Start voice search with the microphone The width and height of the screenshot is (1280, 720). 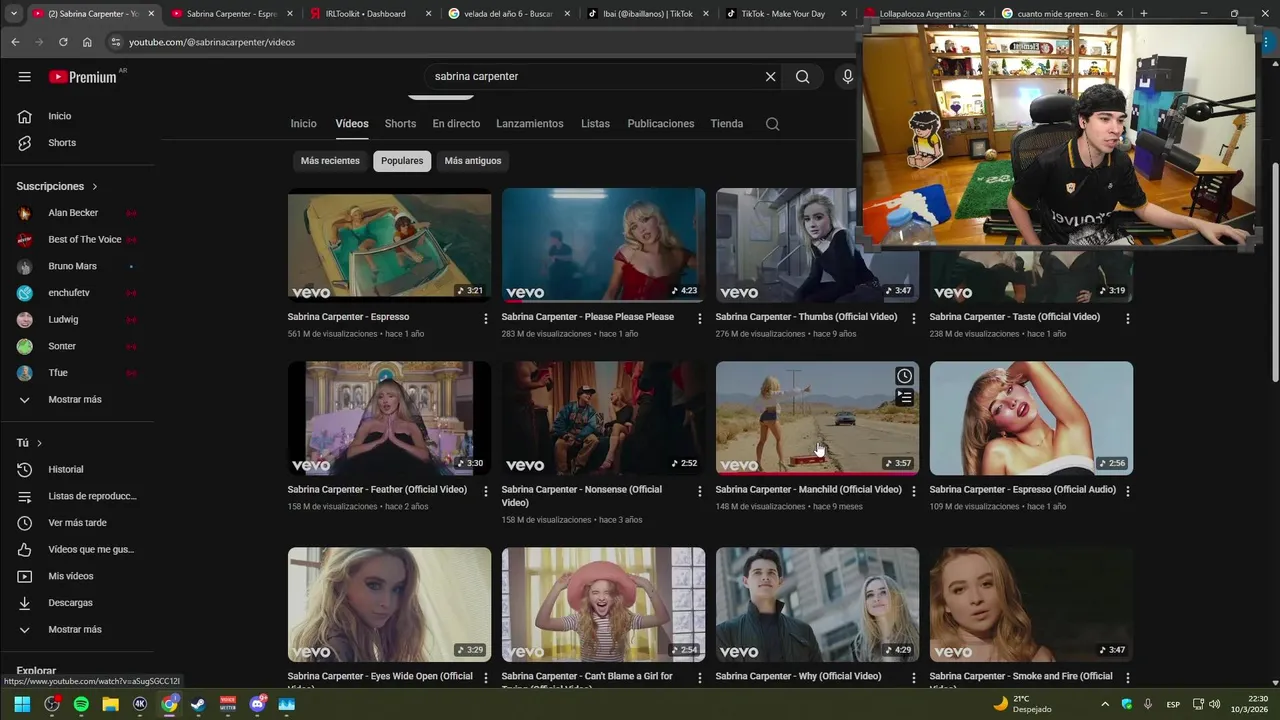847,77
